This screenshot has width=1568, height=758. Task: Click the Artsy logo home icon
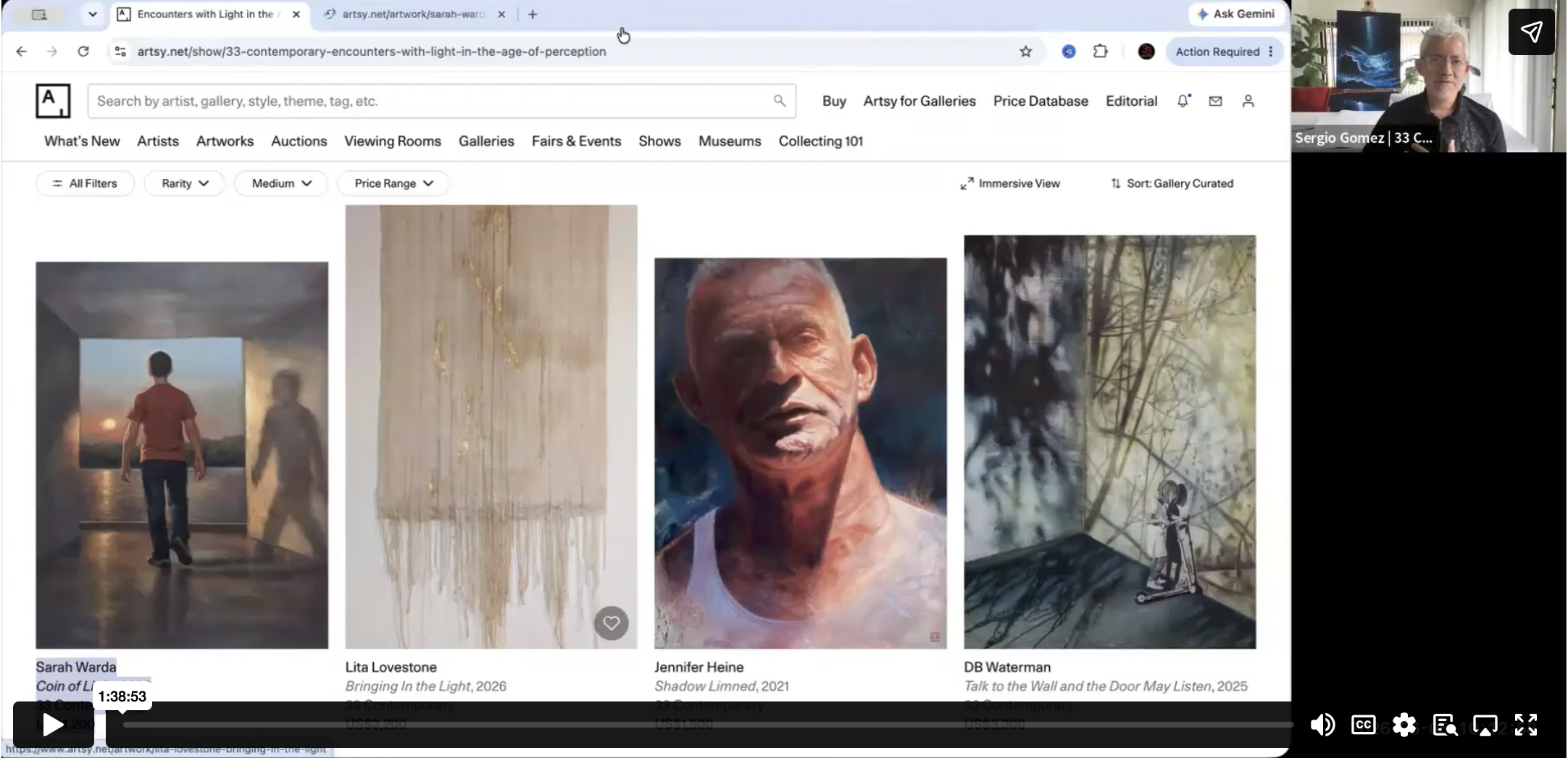click(x=53, y=101)
